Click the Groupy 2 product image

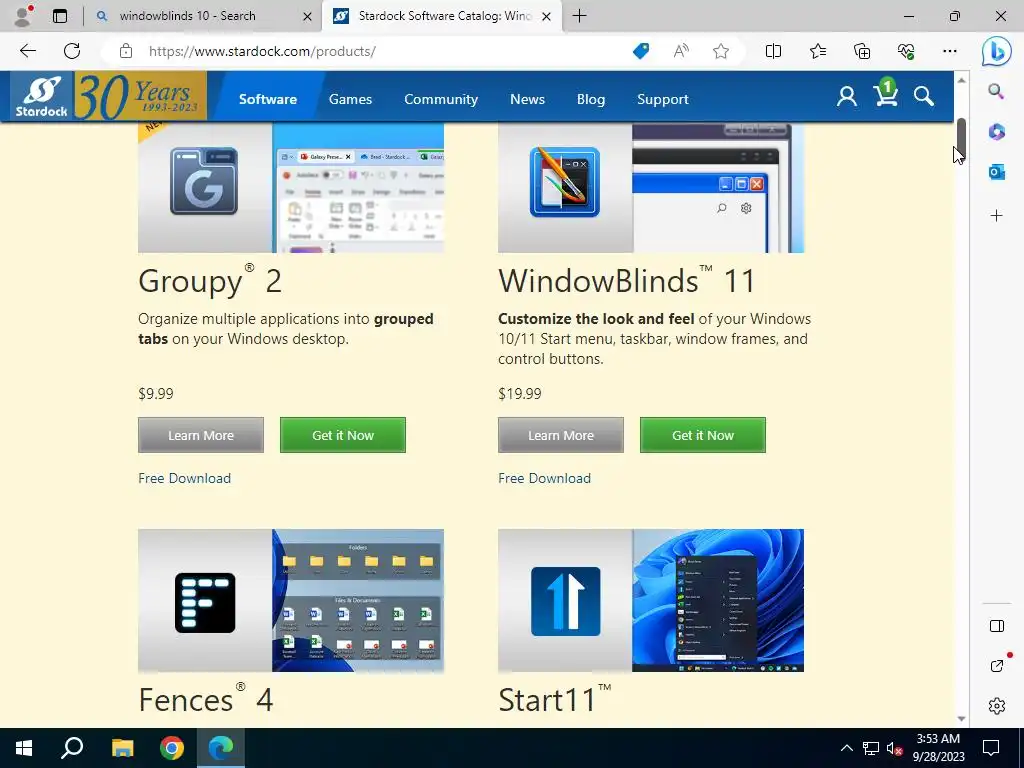[291, 188]
